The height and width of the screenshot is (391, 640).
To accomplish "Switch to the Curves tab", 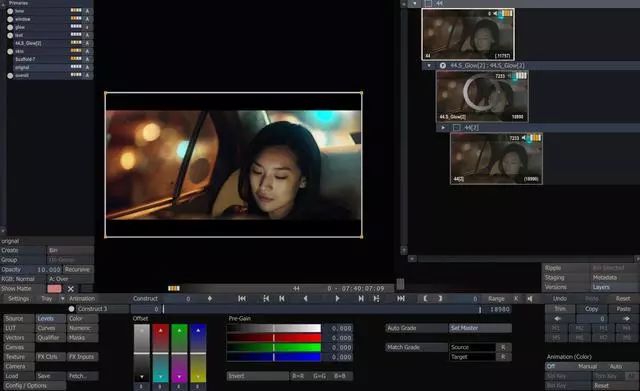I will pos(51,328).
